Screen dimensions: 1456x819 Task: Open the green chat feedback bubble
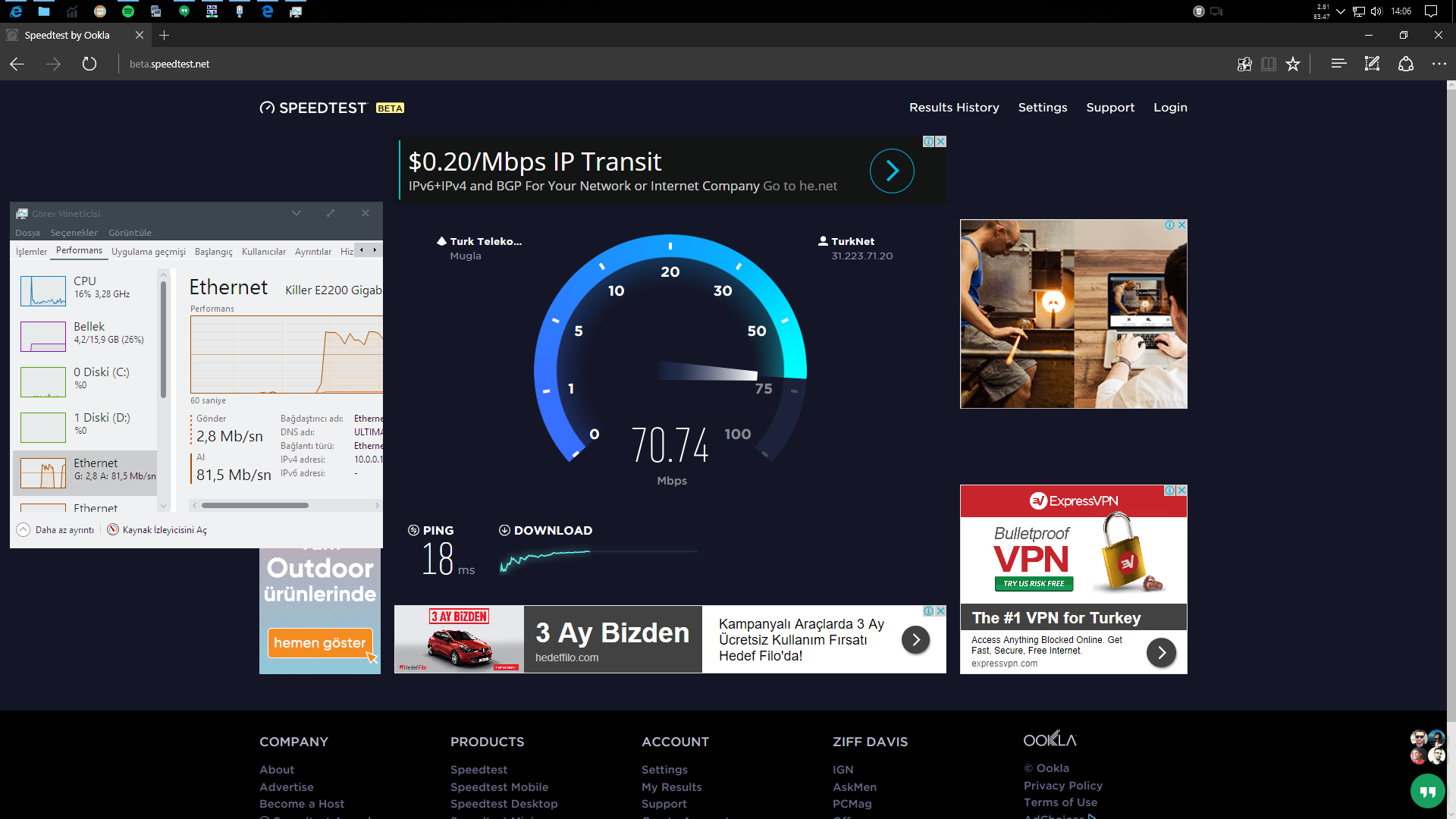1428,792
